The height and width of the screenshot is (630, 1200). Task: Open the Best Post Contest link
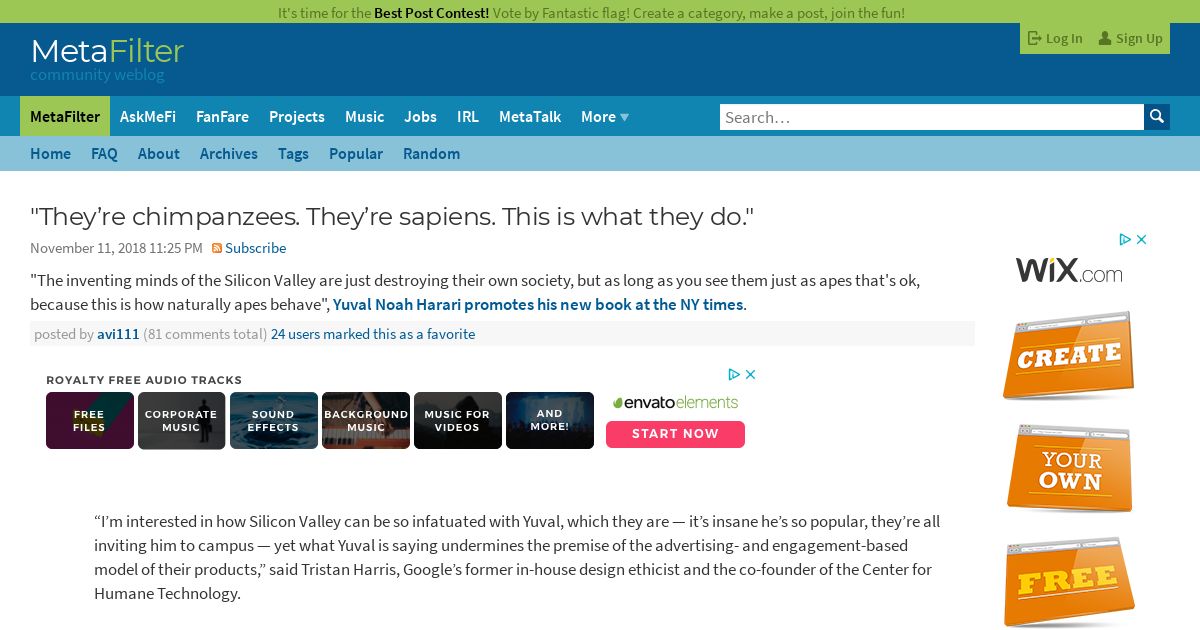coord(431,13)
